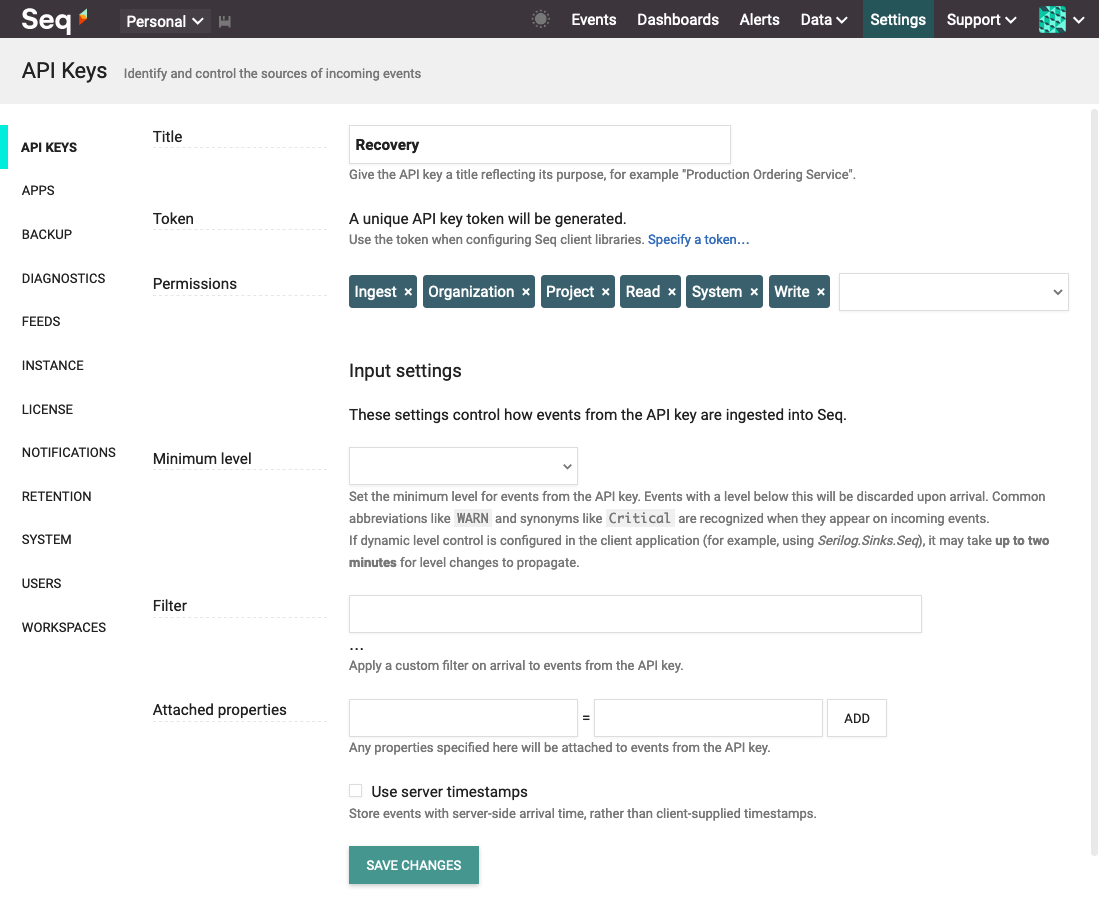
Task: Toggle the light/dark theme sun icon
Action: [x=540, y=20]
